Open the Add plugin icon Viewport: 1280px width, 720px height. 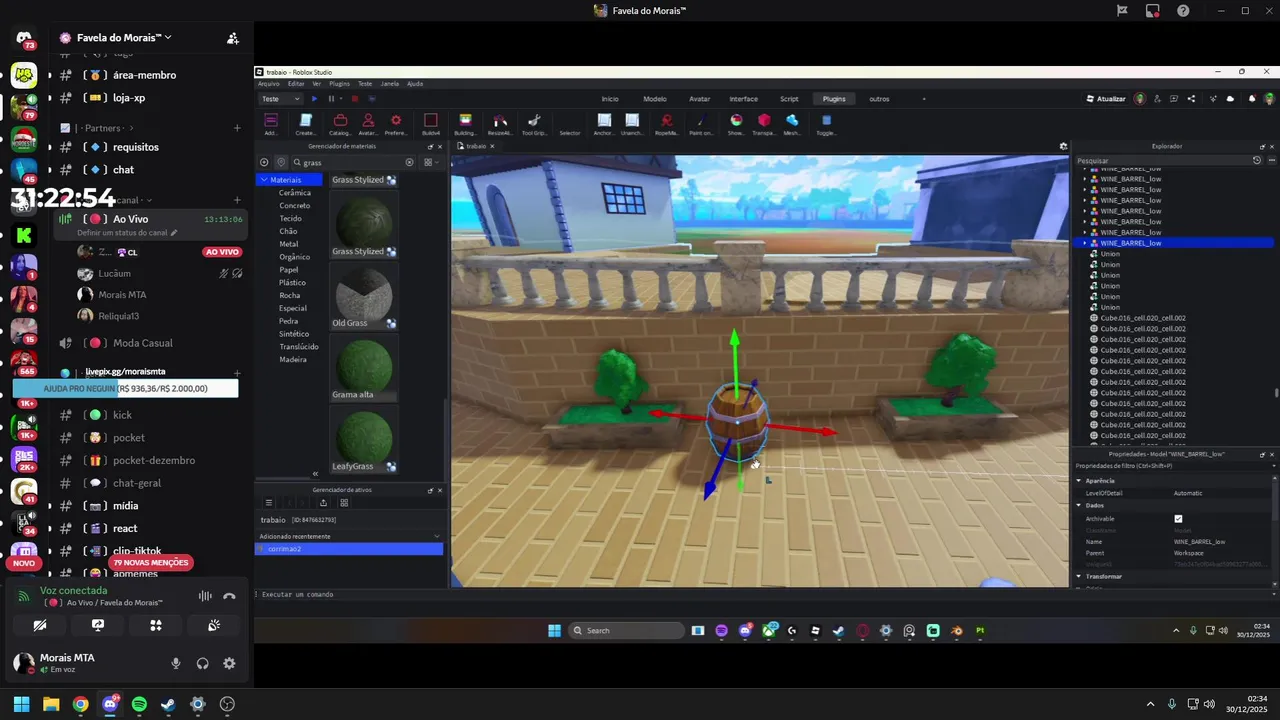pos(271,121)
